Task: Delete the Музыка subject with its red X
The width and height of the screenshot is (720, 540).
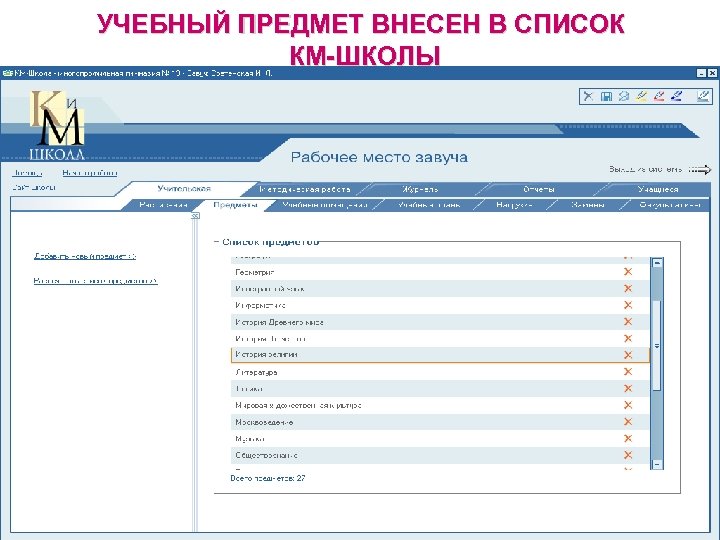Action: click(628, 439)
